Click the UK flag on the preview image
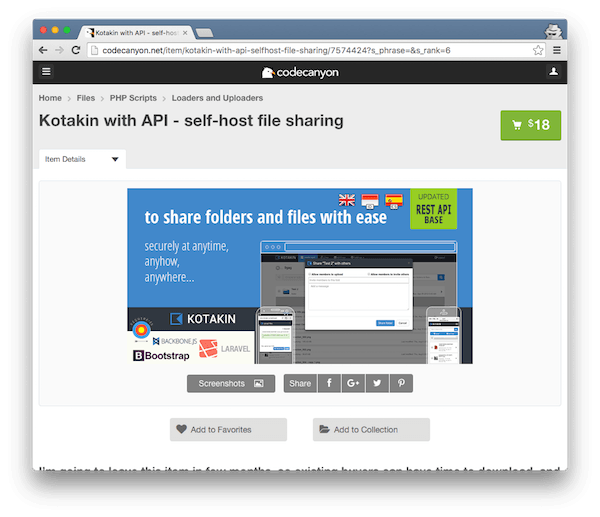 347,200
